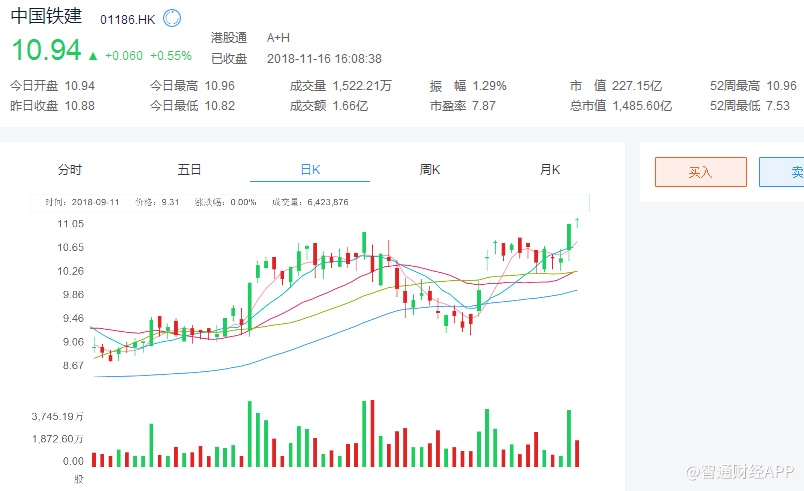The image size is (804, 491).
Task: Click the 港股通 label
Action: [228, 38]
